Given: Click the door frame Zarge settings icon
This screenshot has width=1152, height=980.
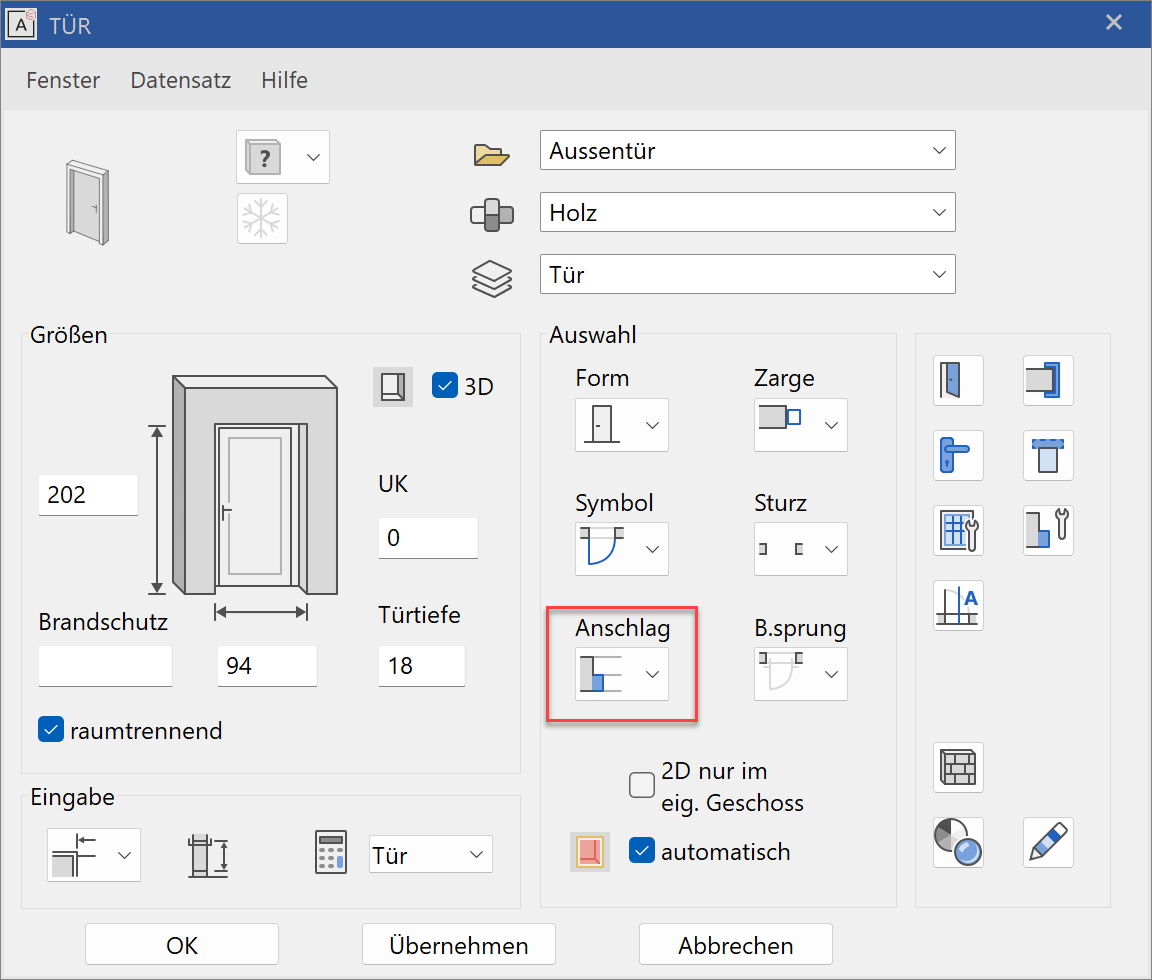Looking at the screenshot, I should [1048, 381].
